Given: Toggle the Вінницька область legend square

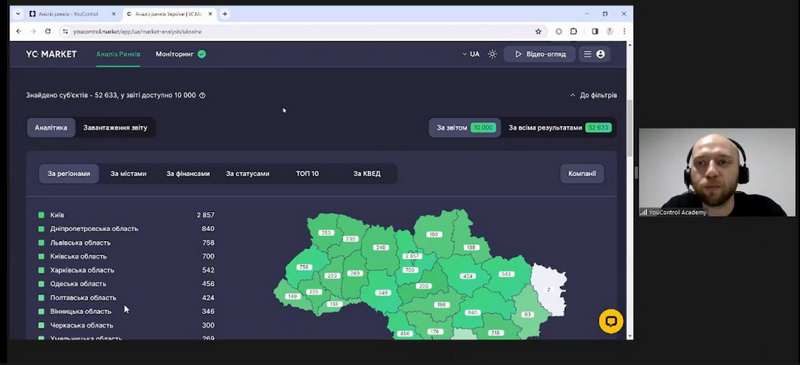Looking at the screenshot, I should coord(41,311).
